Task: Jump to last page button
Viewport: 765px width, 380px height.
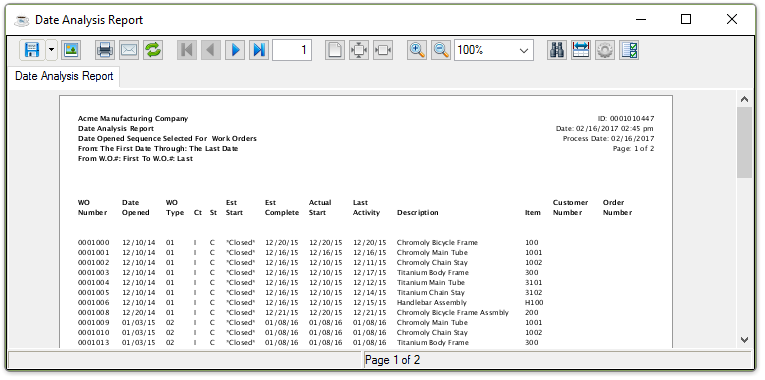Action: coord(259,50)
